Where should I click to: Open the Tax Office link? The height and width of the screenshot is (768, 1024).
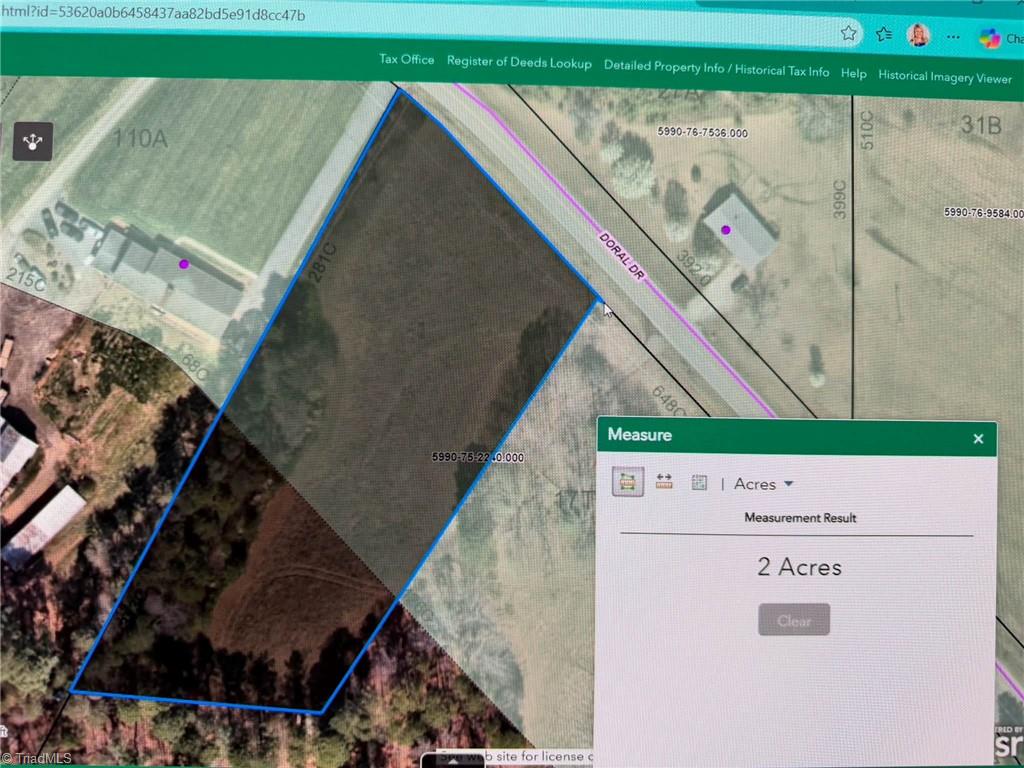[x=407, y=59]
